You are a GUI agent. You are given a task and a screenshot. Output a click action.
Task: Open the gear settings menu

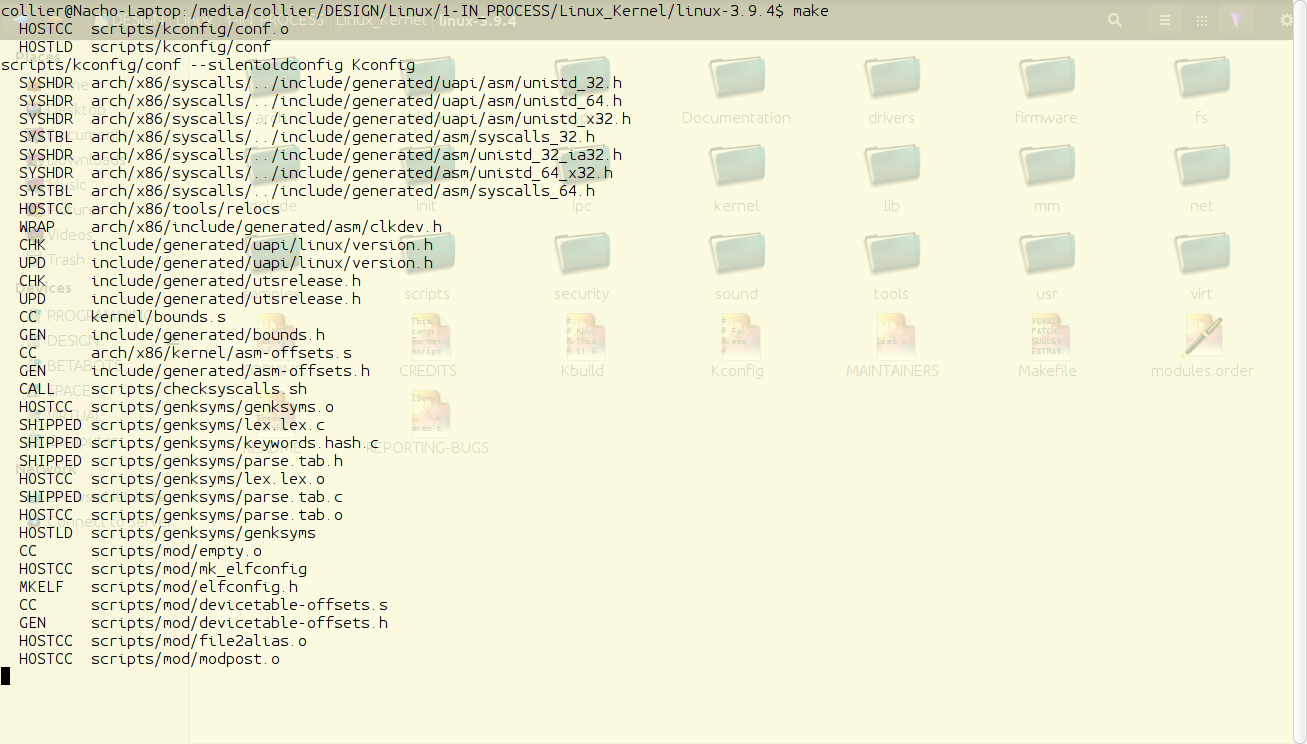1287,20
